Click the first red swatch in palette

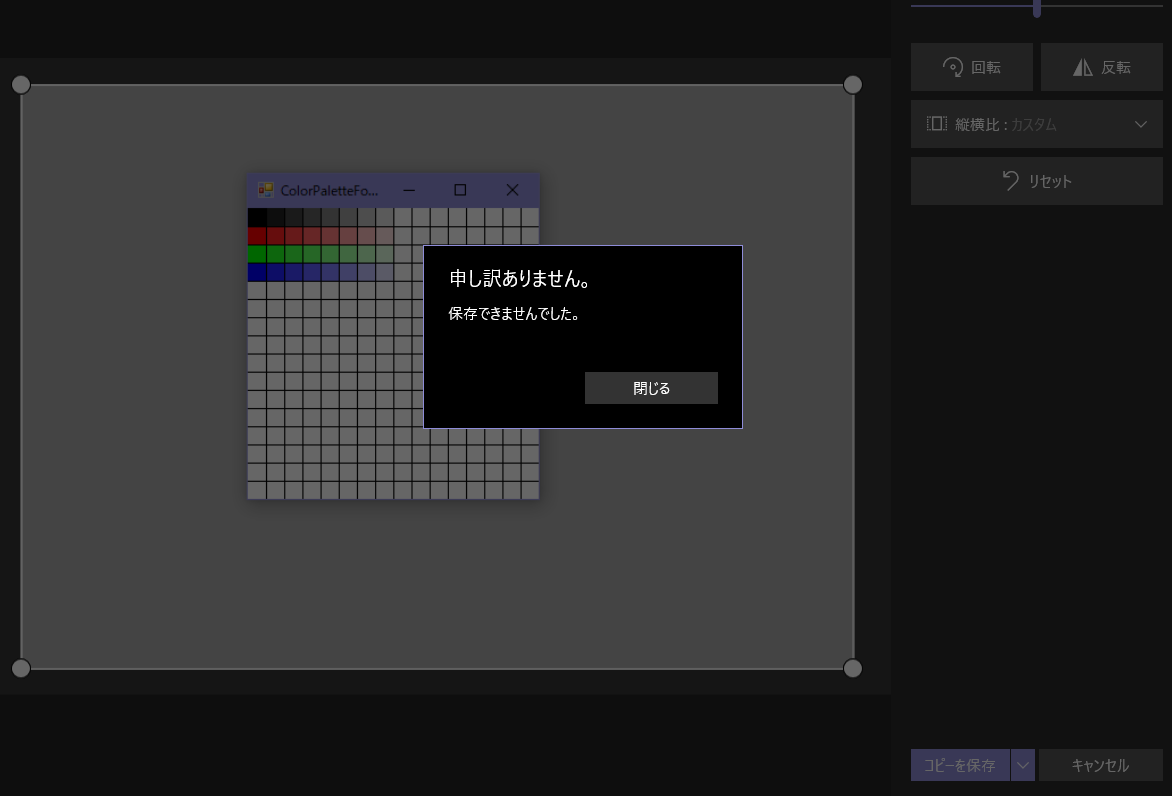(x=257, y=235)
